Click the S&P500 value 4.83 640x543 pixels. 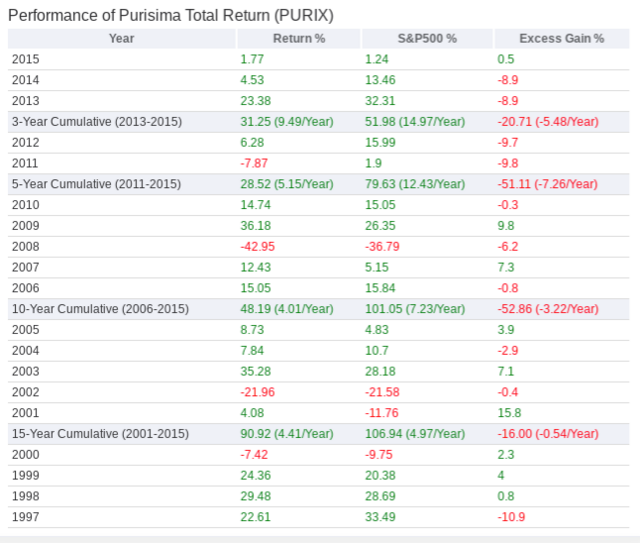(376, 330)
